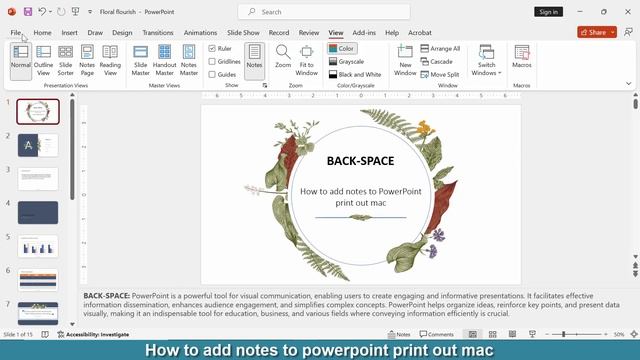Viewport: 640px width, 360px height.
Task: Open the Share button dropdown arrow
Action: coord(613,32)
